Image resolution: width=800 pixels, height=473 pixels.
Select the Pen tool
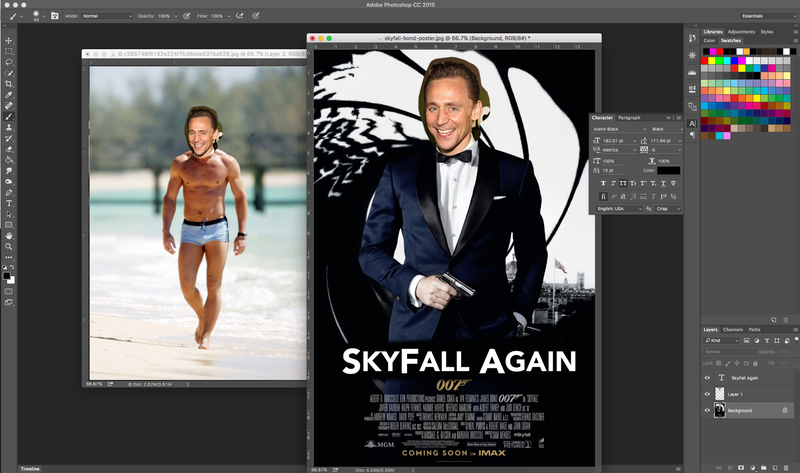pyautogui.click(x=9, y=193)
